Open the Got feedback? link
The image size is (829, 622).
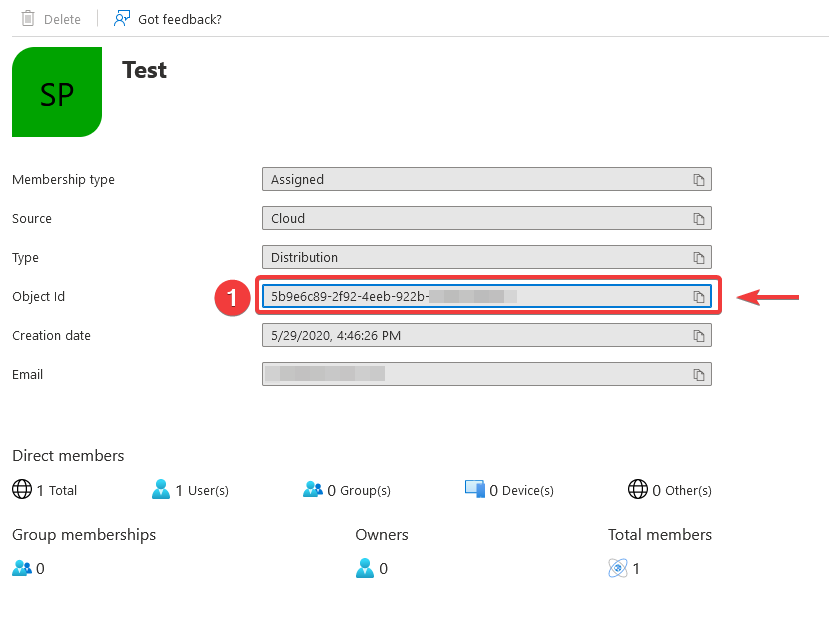click(x=167, y=19)
